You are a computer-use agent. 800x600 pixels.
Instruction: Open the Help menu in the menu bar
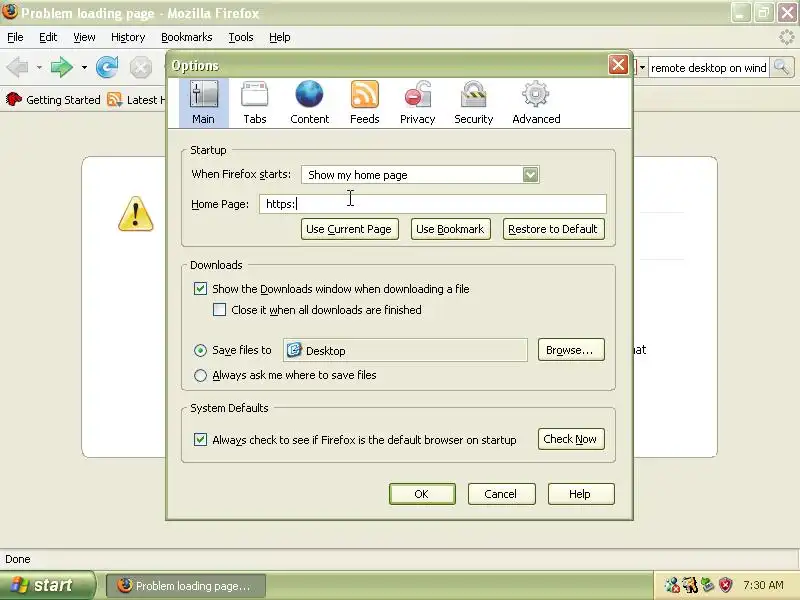pos(280,37)
